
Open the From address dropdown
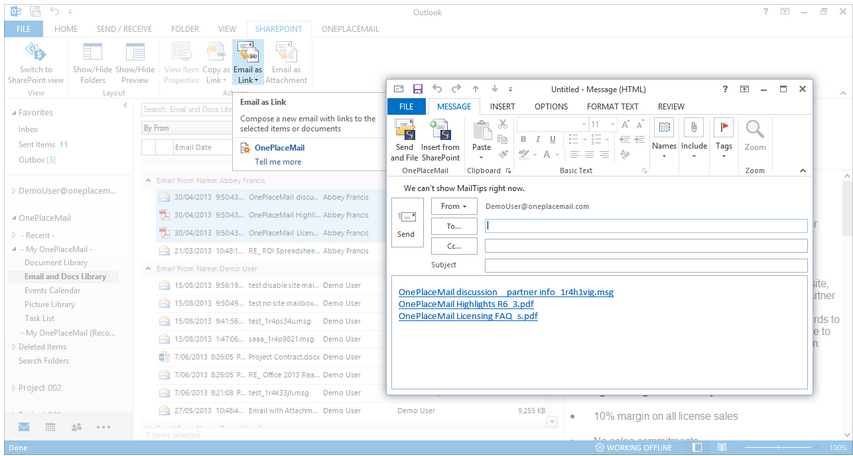[x=454, y=206]
